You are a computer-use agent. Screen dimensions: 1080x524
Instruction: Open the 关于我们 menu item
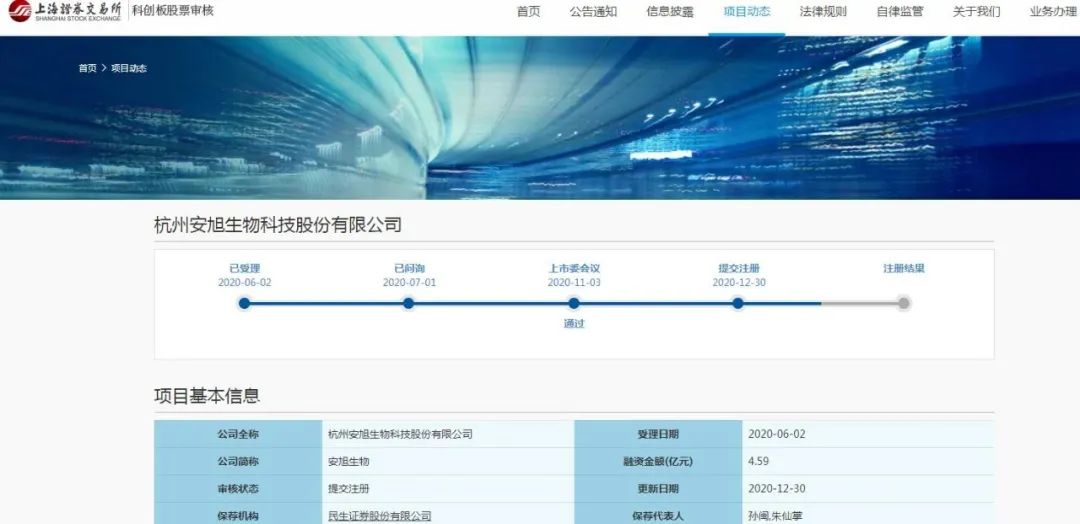976,12
